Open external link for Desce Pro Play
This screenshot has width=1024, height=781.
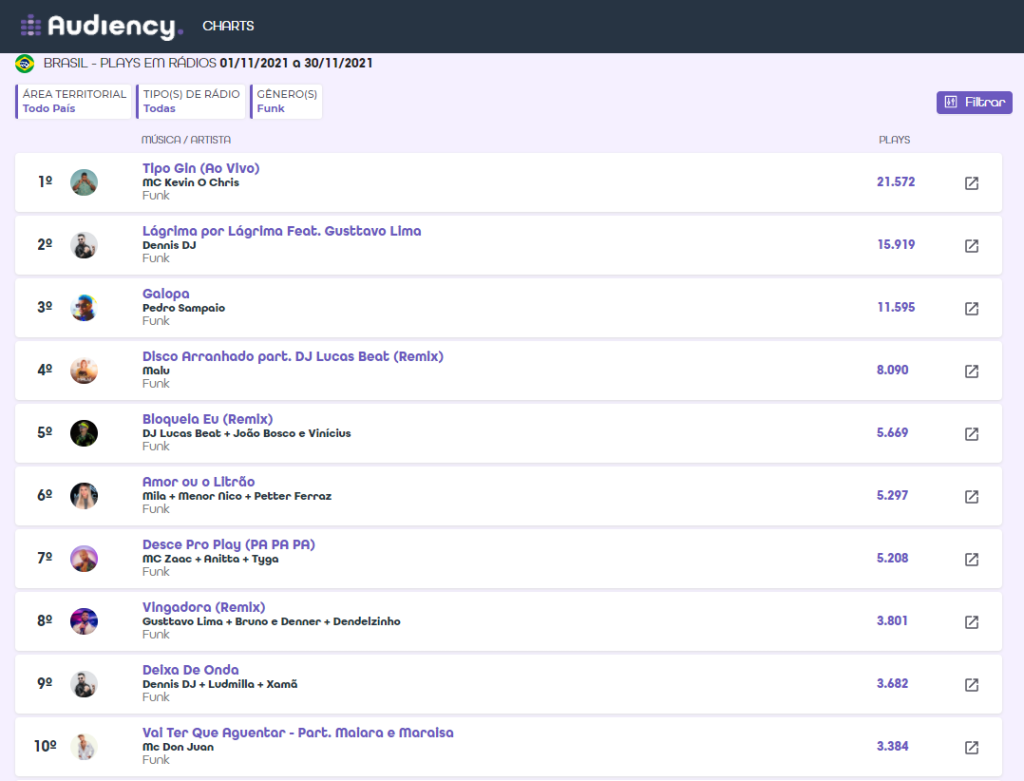click(971, 559)
